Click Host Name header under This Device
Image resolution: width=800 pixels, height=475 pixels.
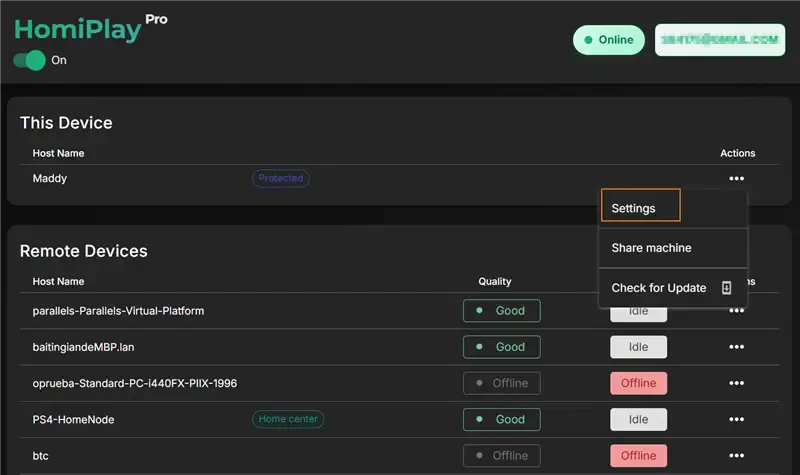point(58,153)
